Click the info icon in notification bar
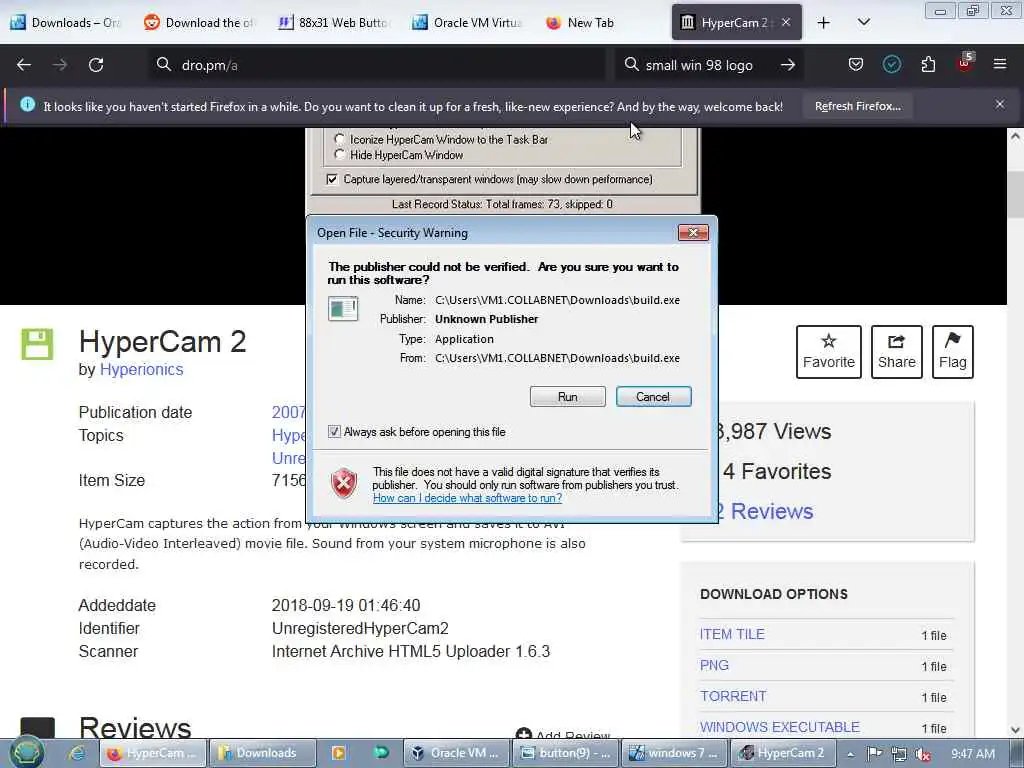This screenshot has width=1024, height=768. (27, 104)
